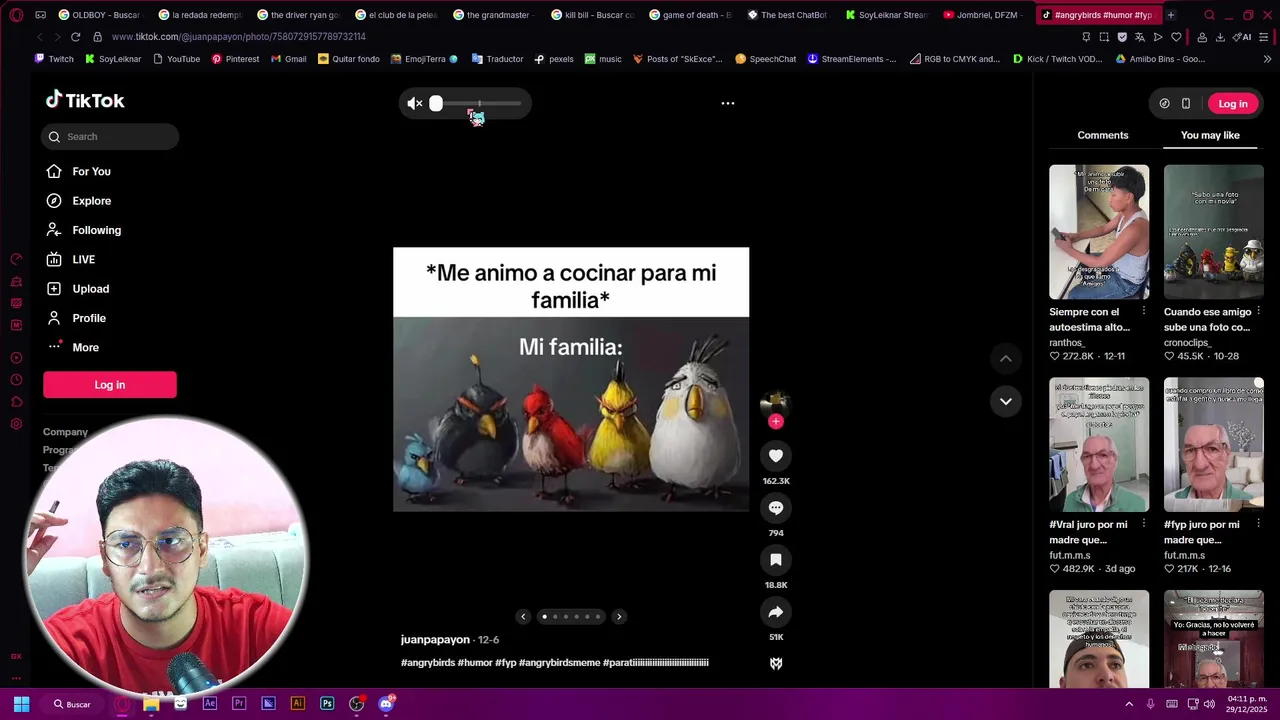Image resolution: width=1280 pixels, height=720 pixels.
Task: Share the post with the arrow icon
Action: pos(775,612)
